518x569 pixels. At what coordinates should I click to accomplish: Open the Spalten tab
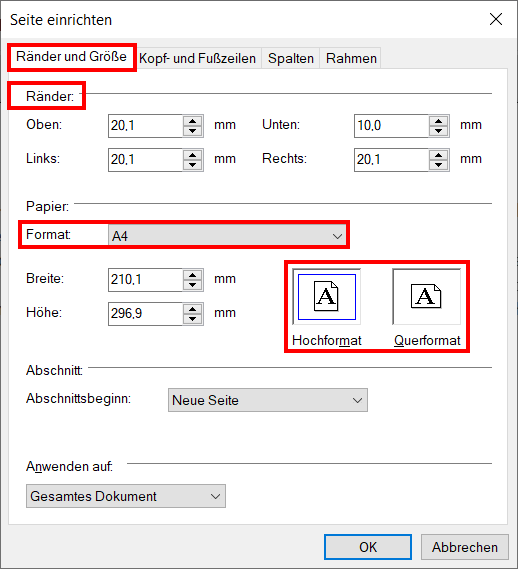coord(291,58)
